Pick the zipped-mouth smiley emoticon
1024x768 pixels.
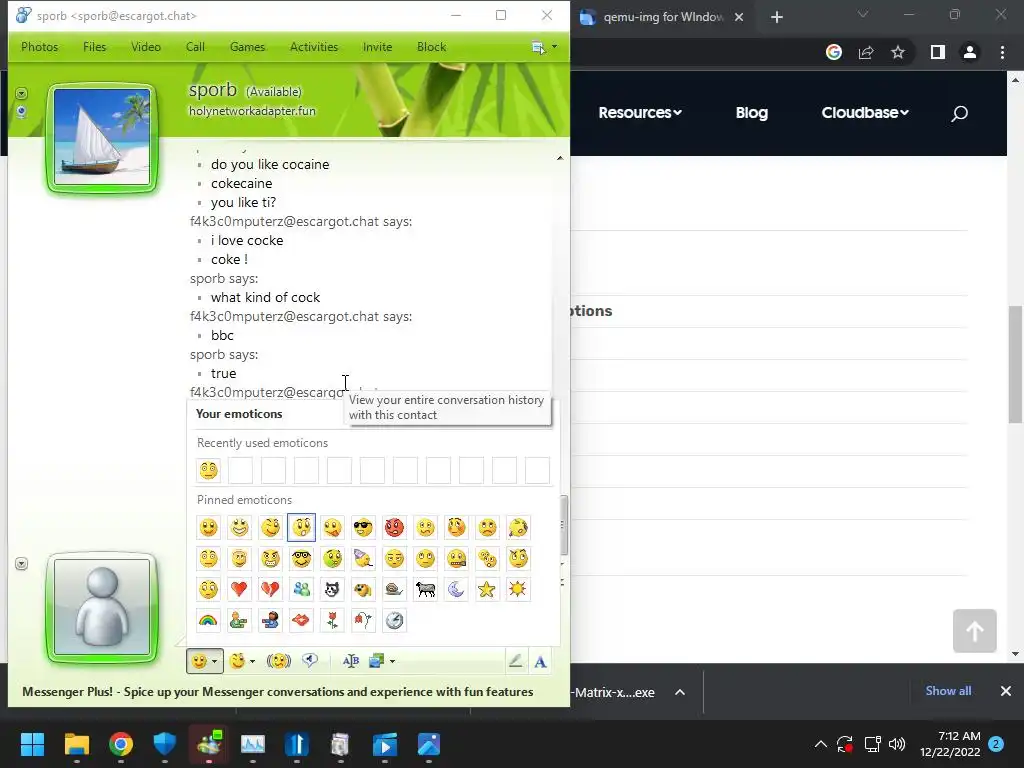coord(456,558)
